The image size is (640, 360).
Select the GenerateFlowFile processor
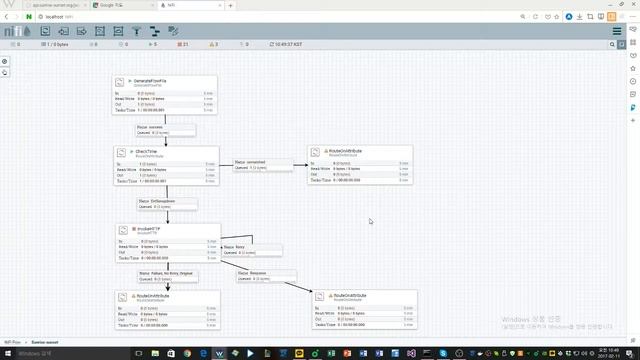[x=164, y=95]
